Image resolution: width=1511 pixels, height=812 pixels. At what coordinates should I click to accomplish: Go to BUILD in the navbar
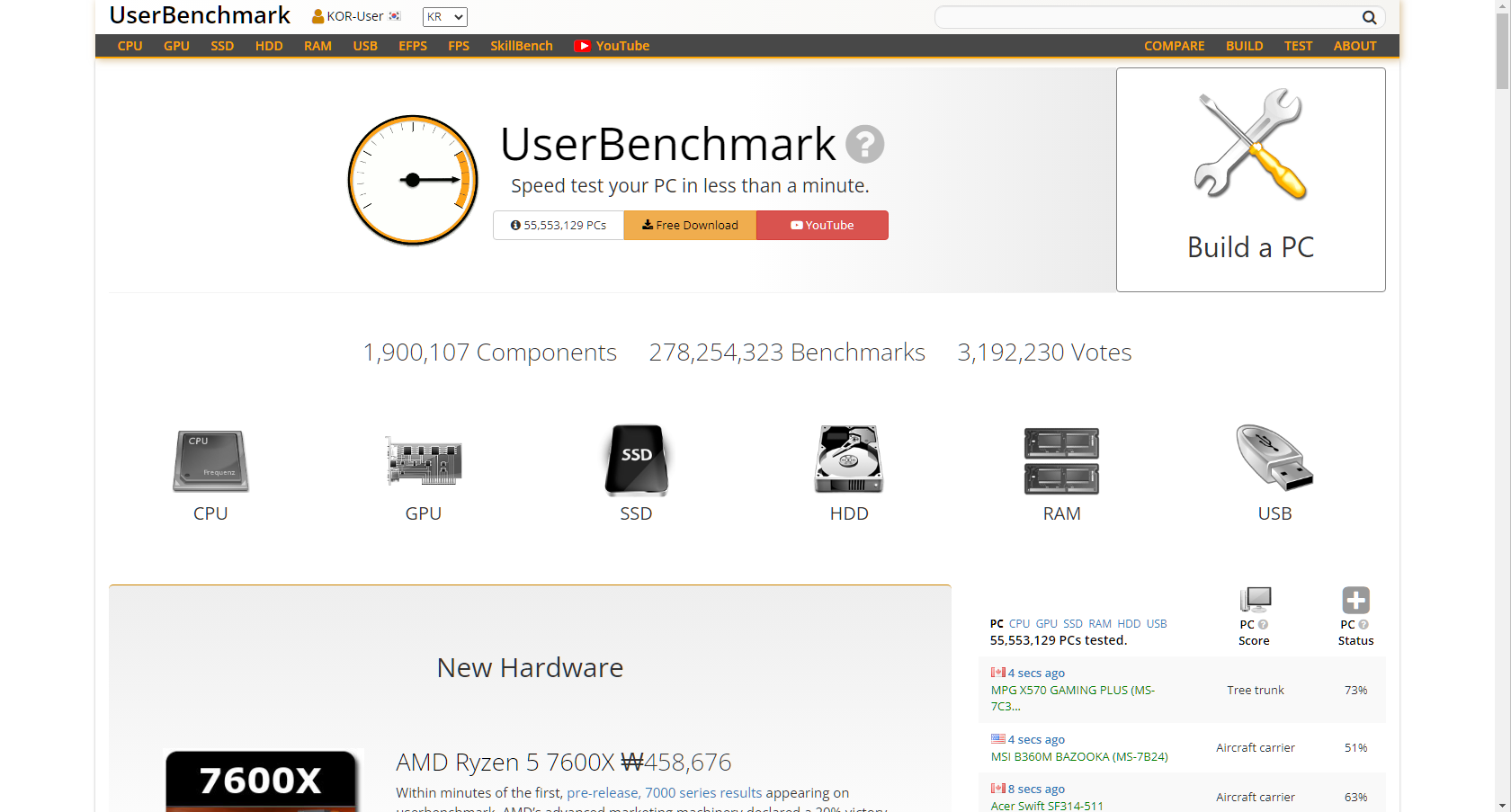(x=1244, y=46)
